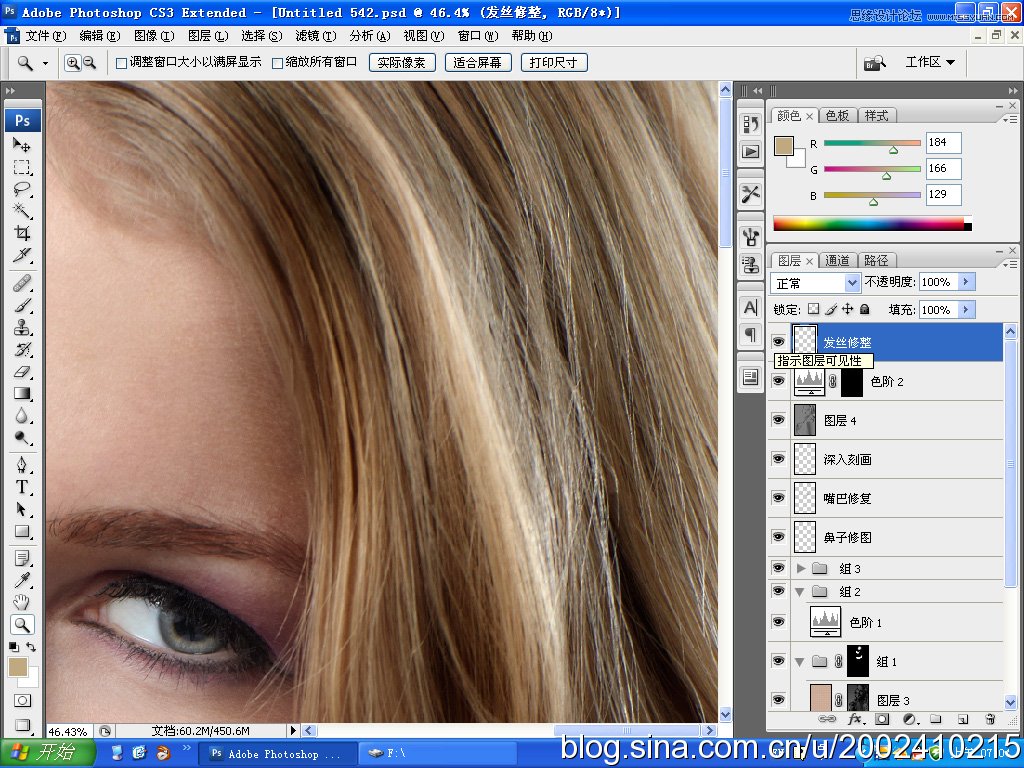Switch to Adobe Photoshop taskbar button

click(276, 754)
